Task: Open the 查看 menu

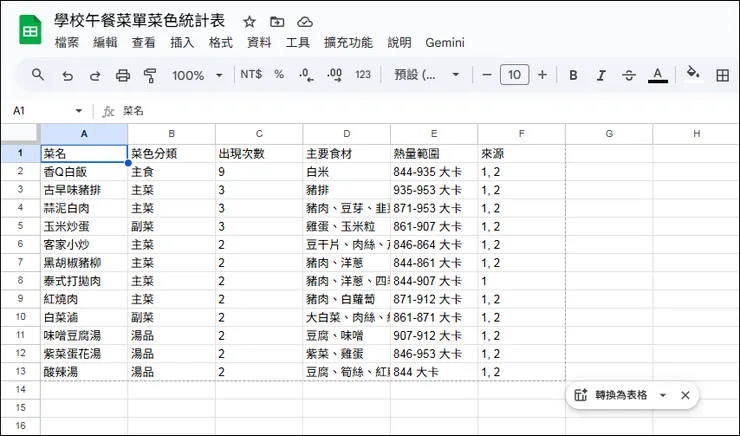Action: [x=143, y=42]
